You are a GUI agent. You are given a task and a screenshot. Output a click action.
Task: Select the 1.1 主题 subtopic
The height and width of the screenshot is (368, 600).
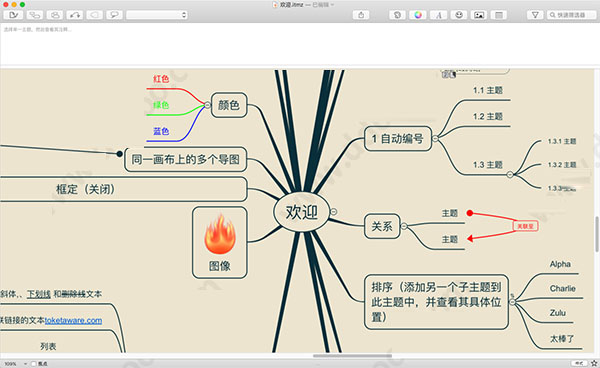488,91
